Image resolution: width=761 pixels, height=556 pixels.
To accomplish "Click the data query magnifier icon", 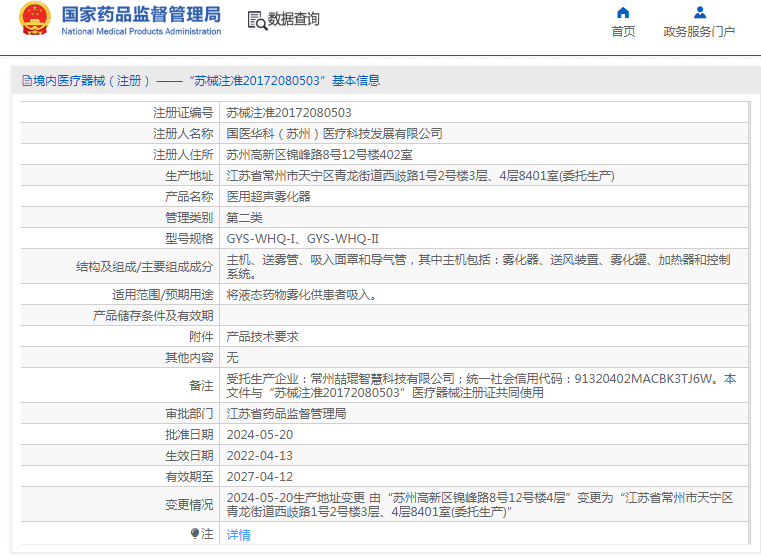I will click(x=257, y=20).
